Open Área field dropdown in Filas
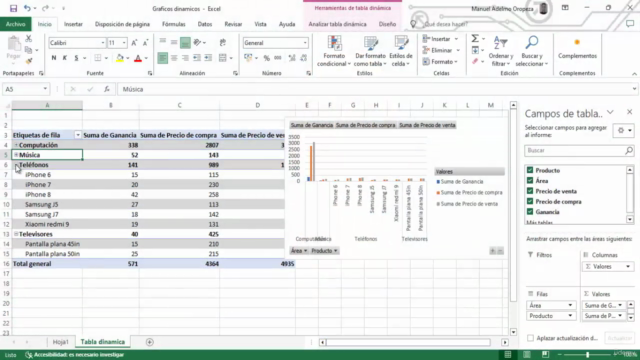Image resolution: width=640 pixels, height=360 pixels. (570, 305)
